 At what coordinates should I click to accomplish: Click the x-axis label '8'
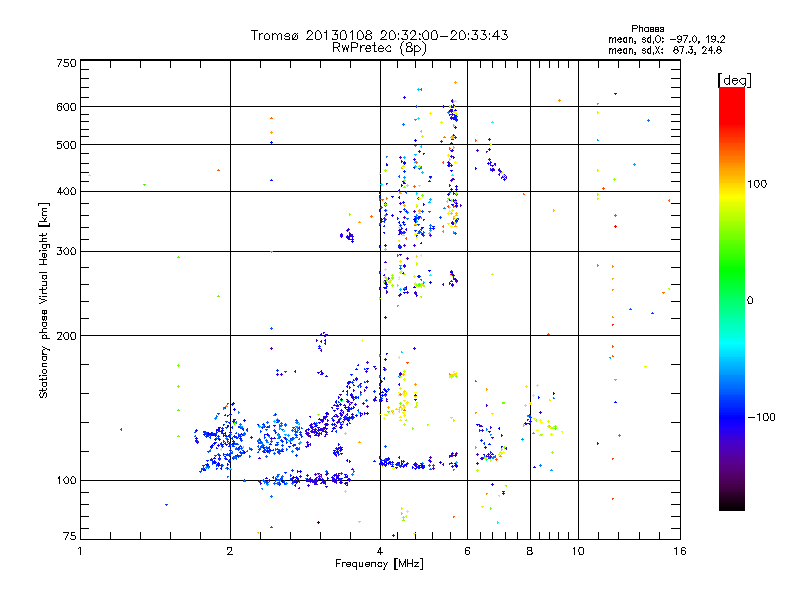click(530, 551)
